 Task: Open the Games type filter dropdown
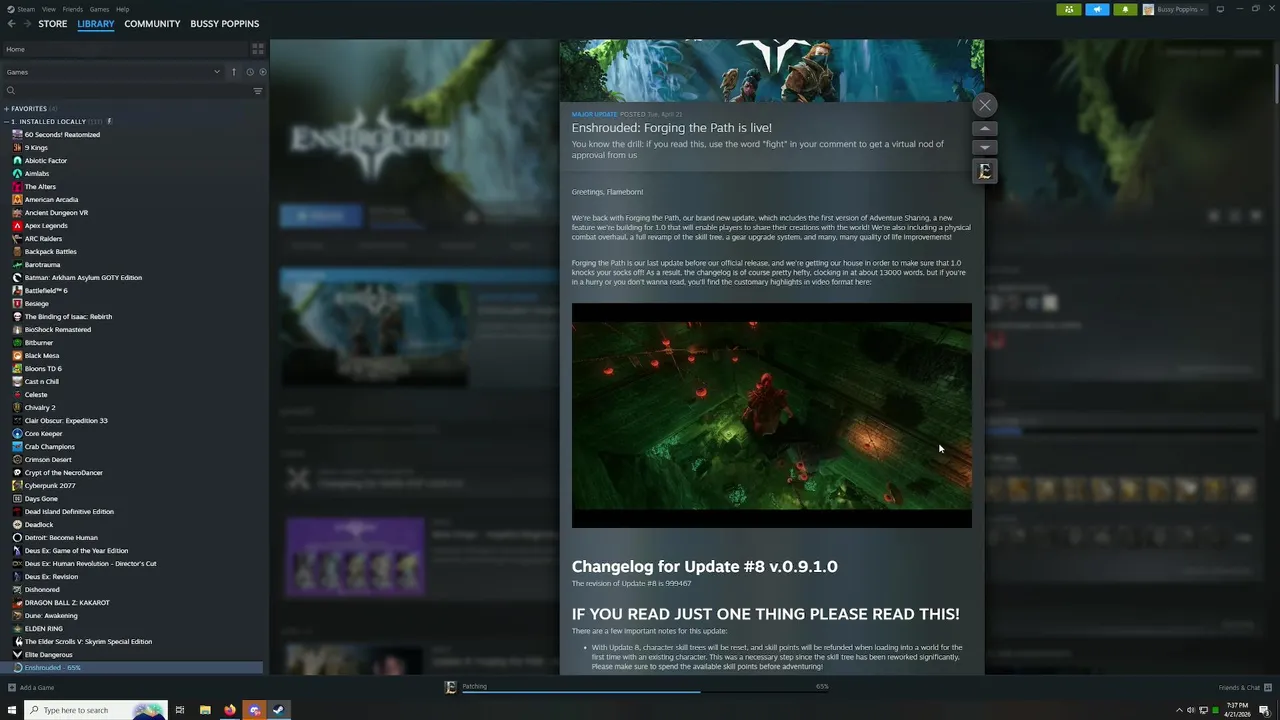coord(112,72)
